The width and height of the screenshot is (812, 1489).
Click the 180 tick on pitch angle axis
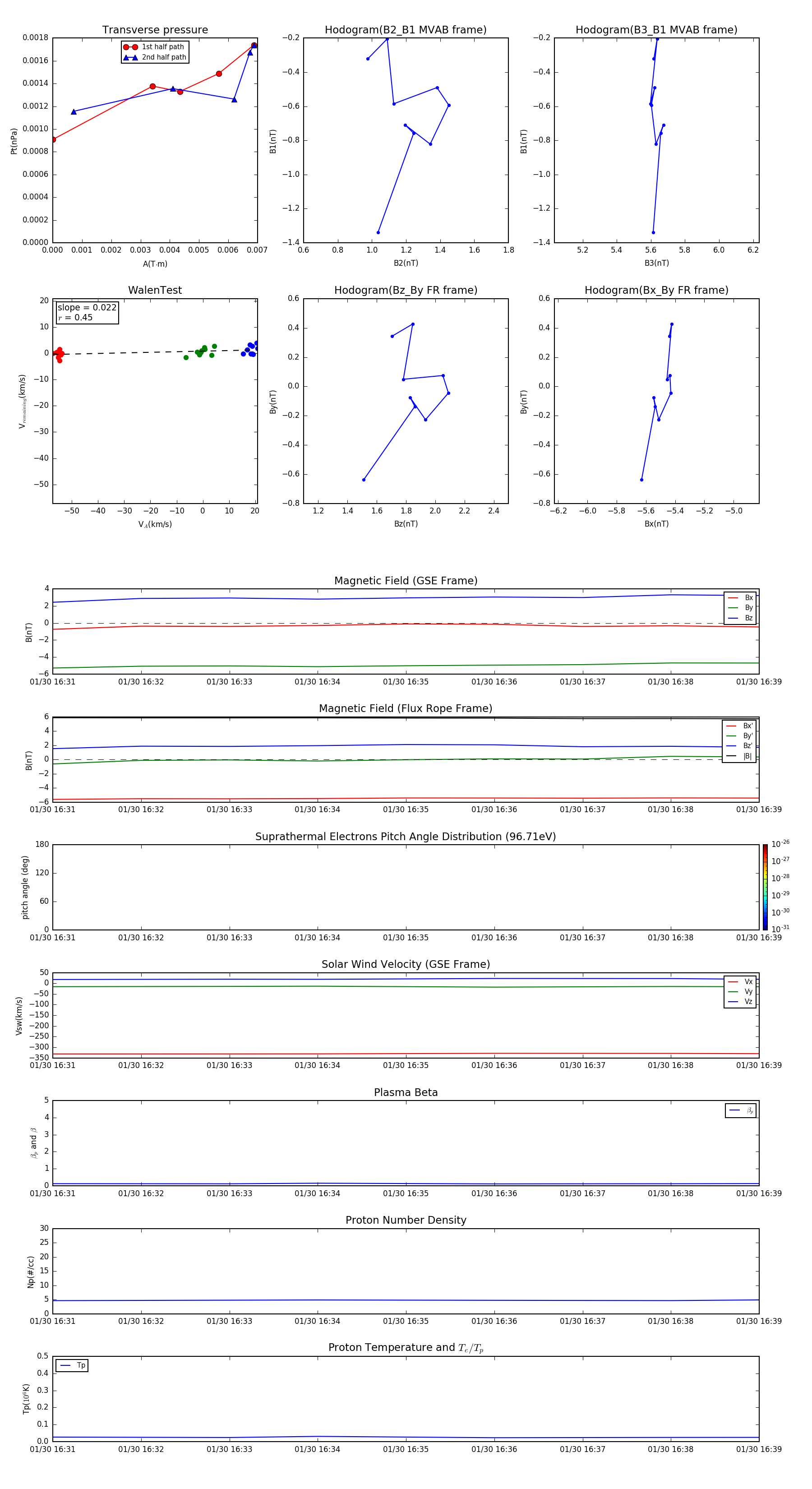42,845
